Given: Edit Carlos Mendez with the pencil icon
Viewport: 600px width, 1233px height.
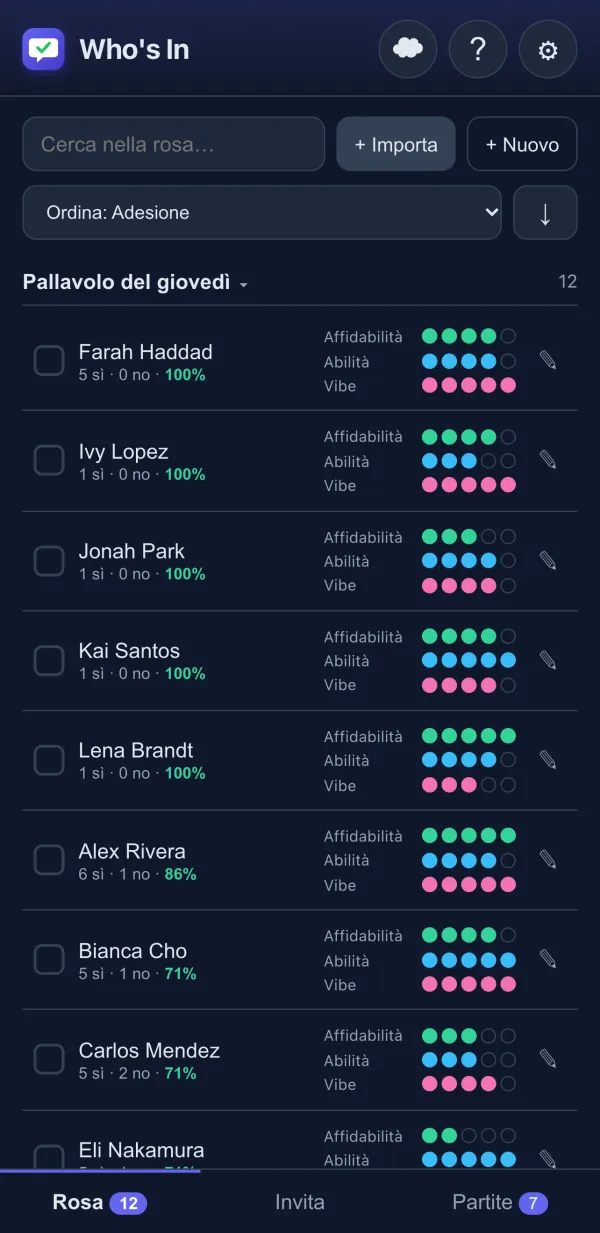Looking at the screenshot, I should point(548,1059).
